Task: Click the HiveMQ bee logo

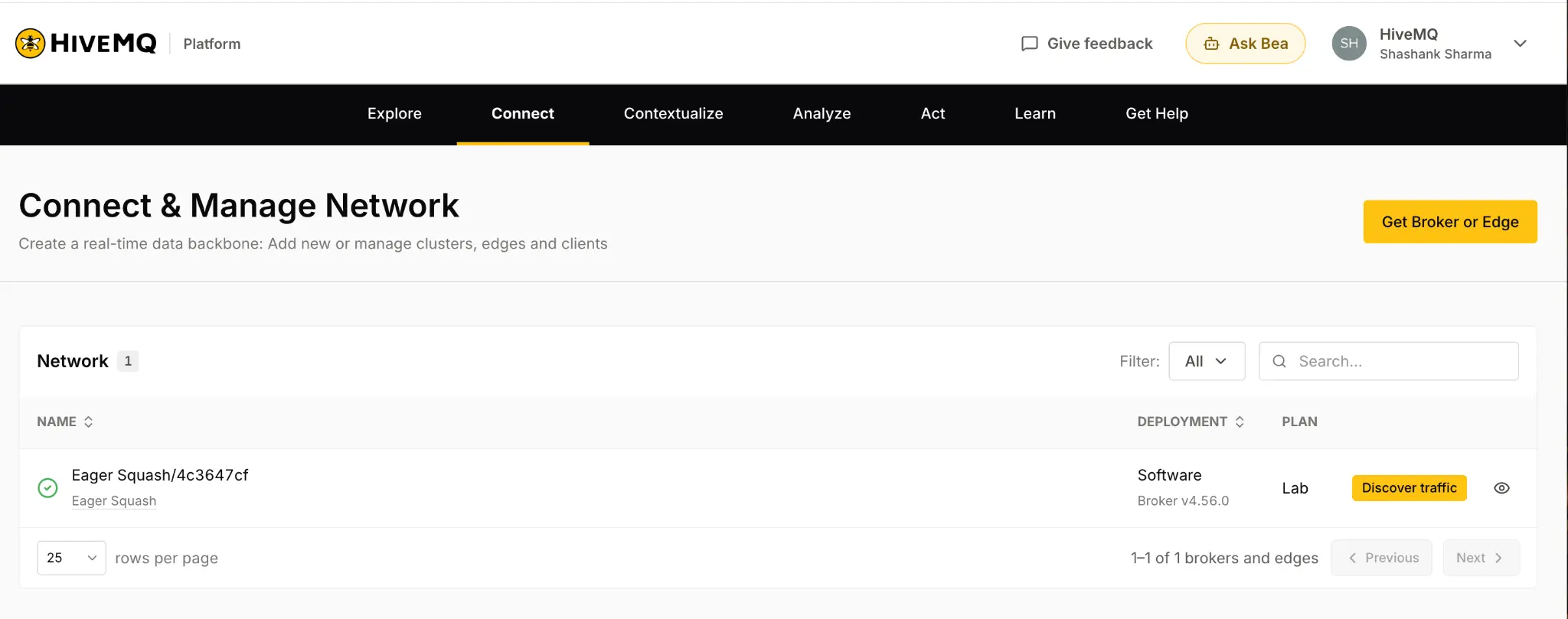Action: [31, 44]
